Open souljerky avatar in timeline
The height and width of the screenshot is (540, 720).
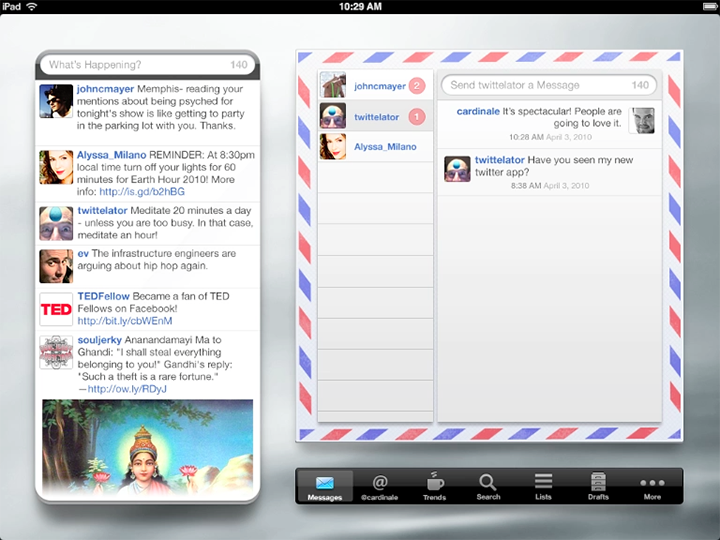coord(56,353)
